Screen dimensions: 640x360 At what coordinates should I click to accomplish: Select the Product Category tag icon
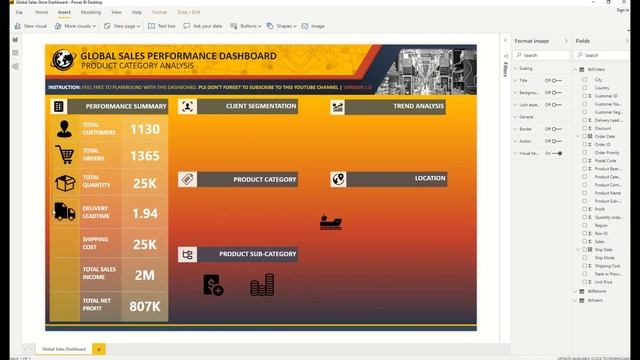coord(187,179)
